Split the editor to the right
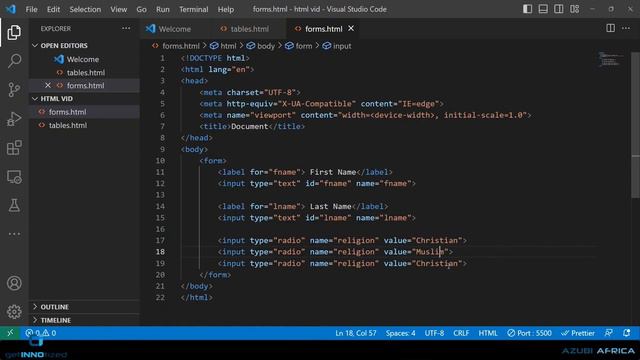 [610, 28]
